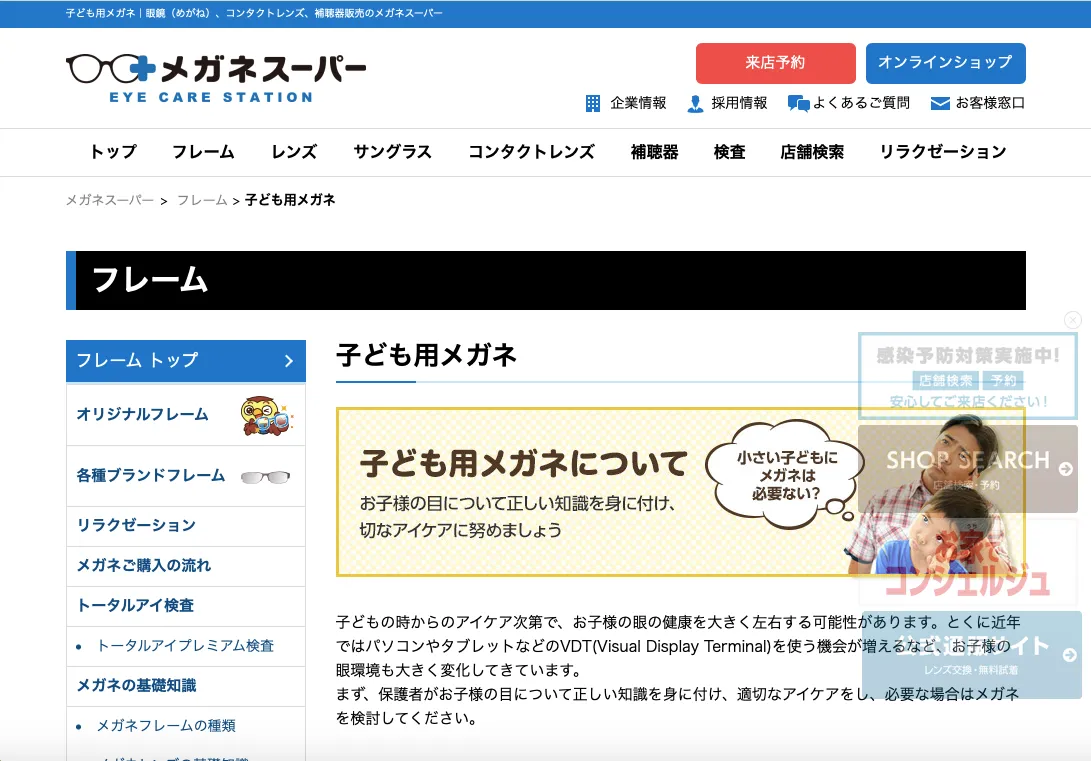Click the building icon beside 企業情報
Image resolution: width=1091 pixels, height=761 pixels.
tap(592, 104)
